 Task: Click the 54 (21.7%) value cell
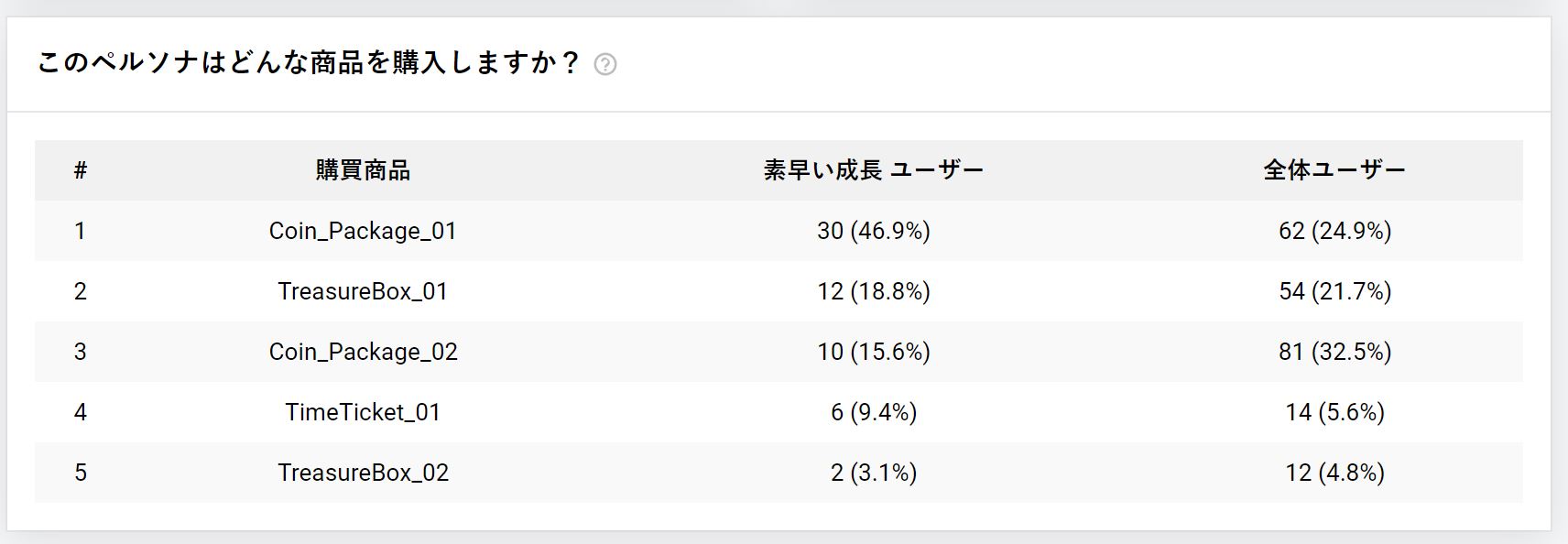1334,291
